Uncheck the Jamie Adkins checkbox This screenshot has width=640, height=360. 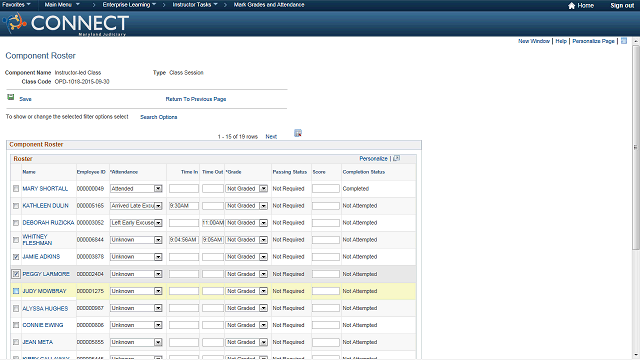click(16, 257)
